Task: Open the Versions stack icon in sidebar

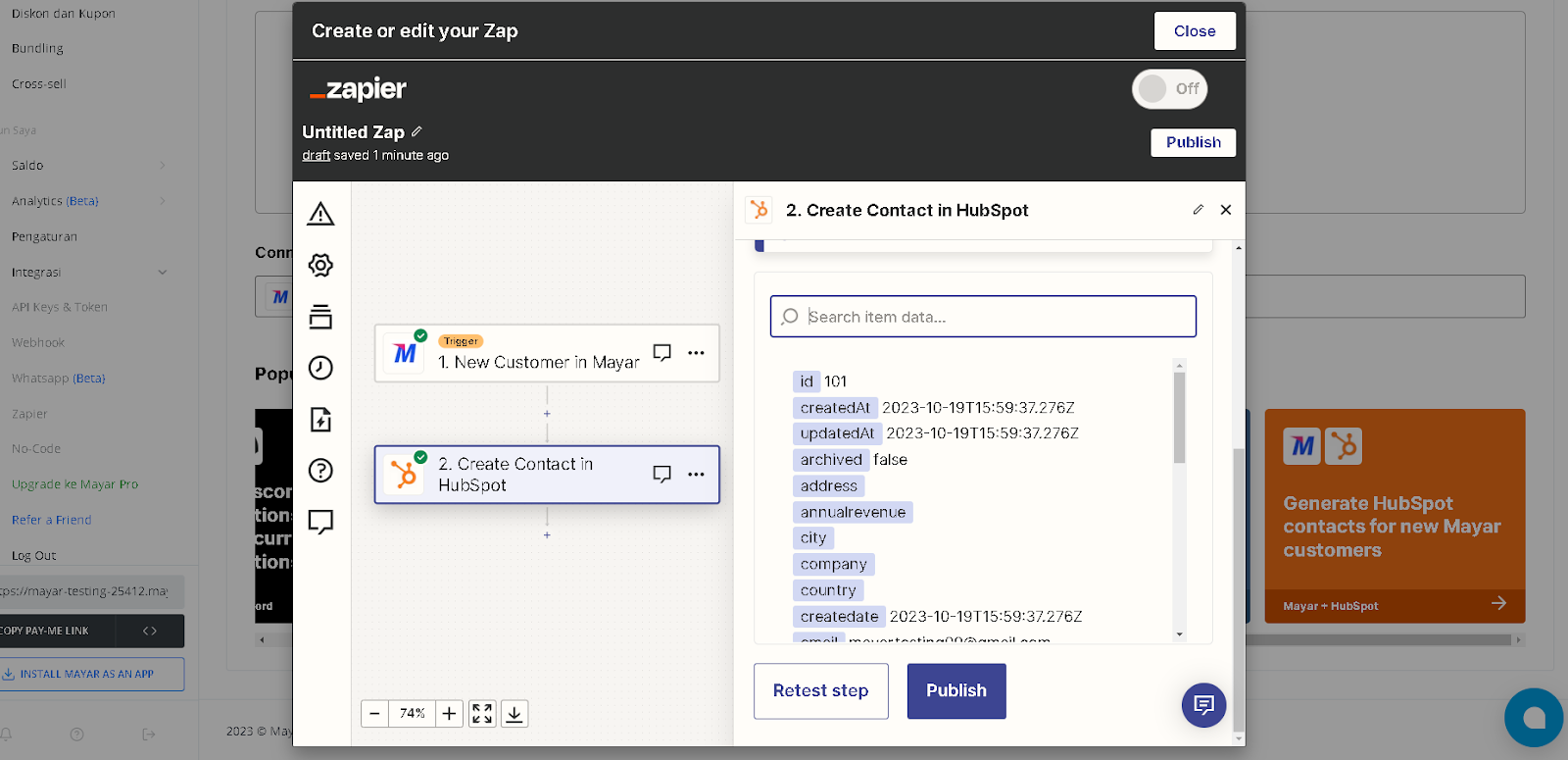Action: 320,317
